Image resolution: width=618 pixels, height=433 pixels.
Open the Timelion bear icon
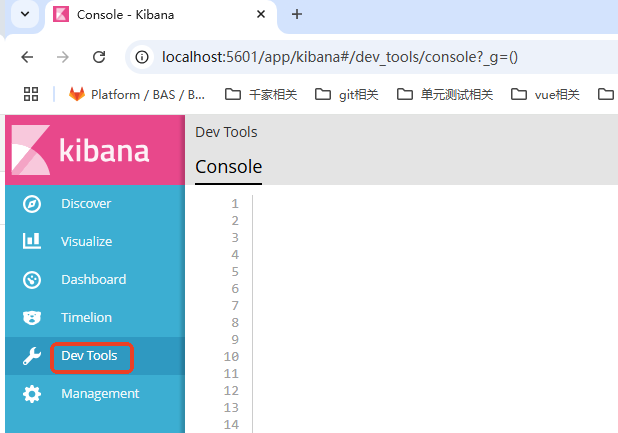[x=32, y=318]
